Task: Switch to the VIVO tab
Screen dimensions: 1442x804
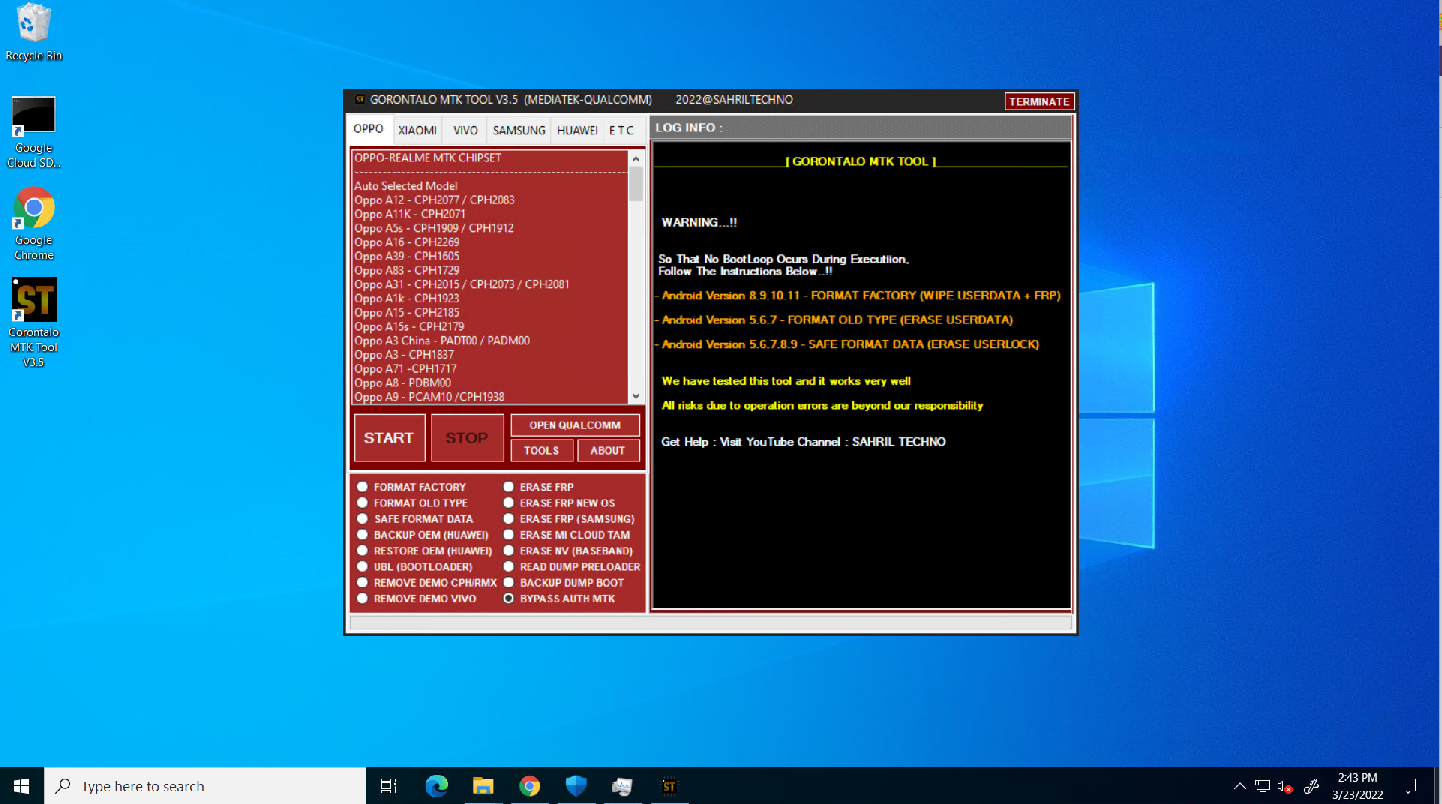Action: coord(465,130)
